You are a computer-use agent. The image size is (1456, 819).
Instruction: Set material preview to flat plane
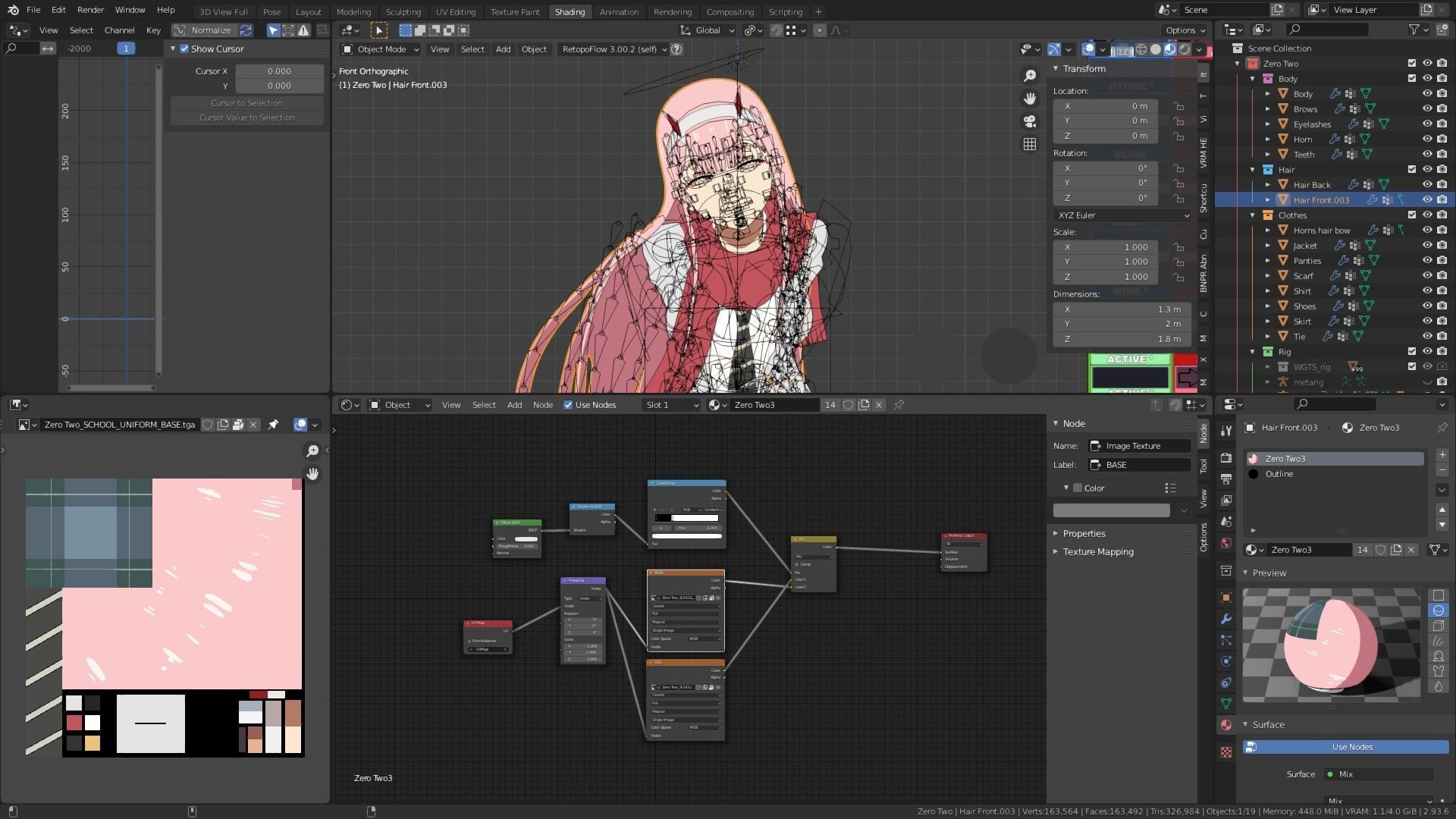(1439, 595)
